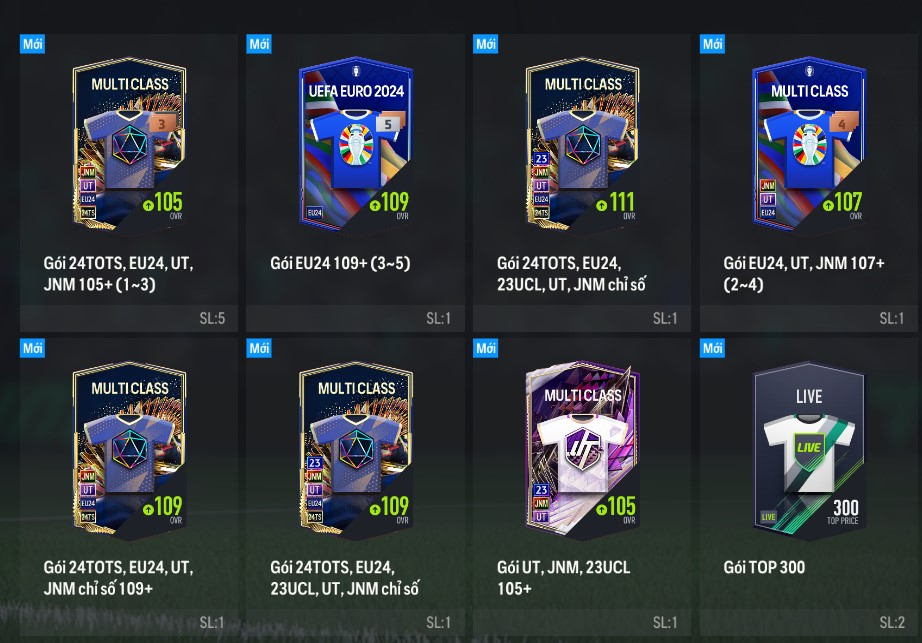922x643 pixels.
Task: Click the UT logo on the purple shirt
Action: (582, 450)
